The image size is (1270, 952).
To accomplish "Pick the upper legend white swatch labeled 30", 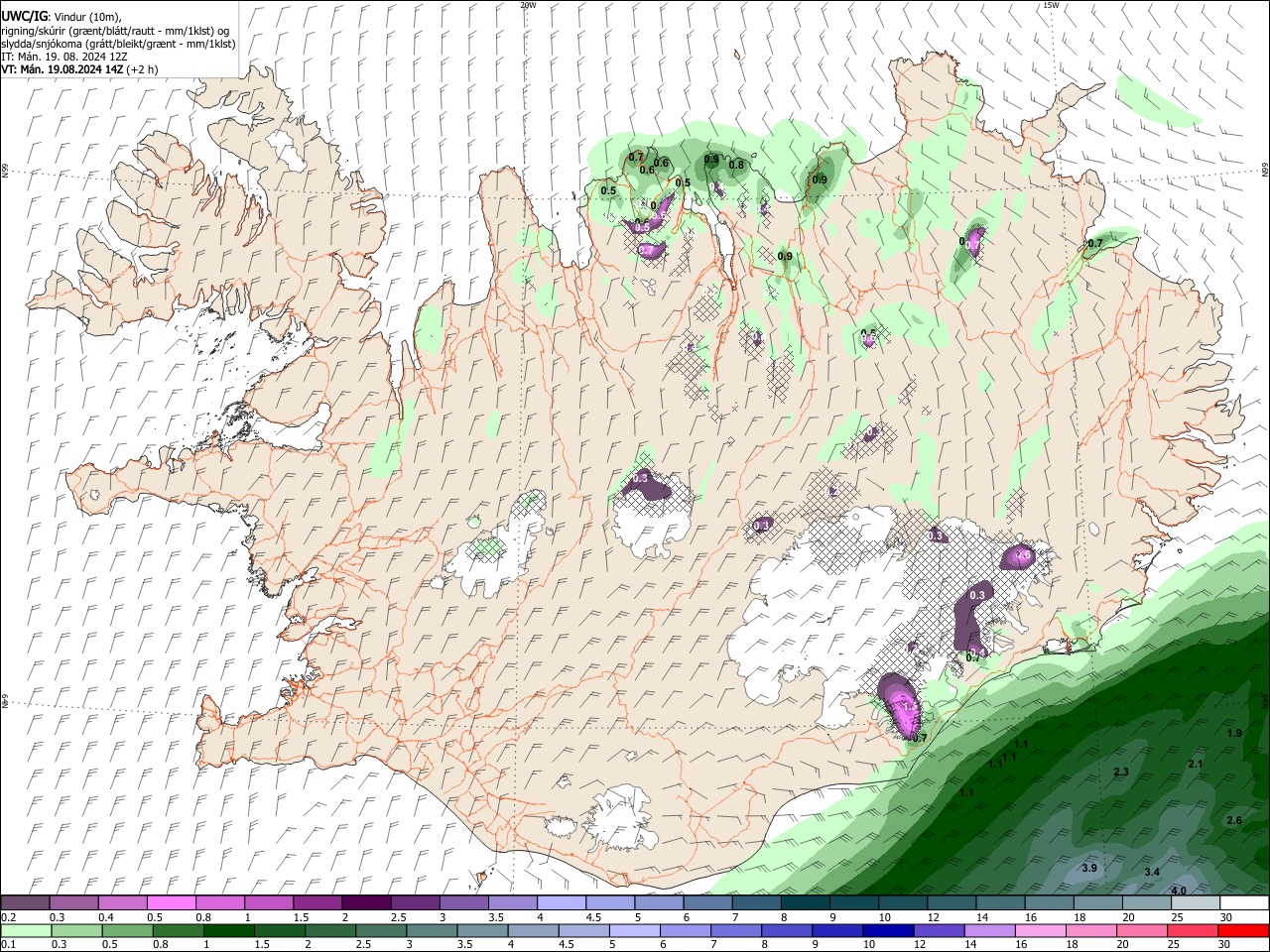I will point(1244,902).
